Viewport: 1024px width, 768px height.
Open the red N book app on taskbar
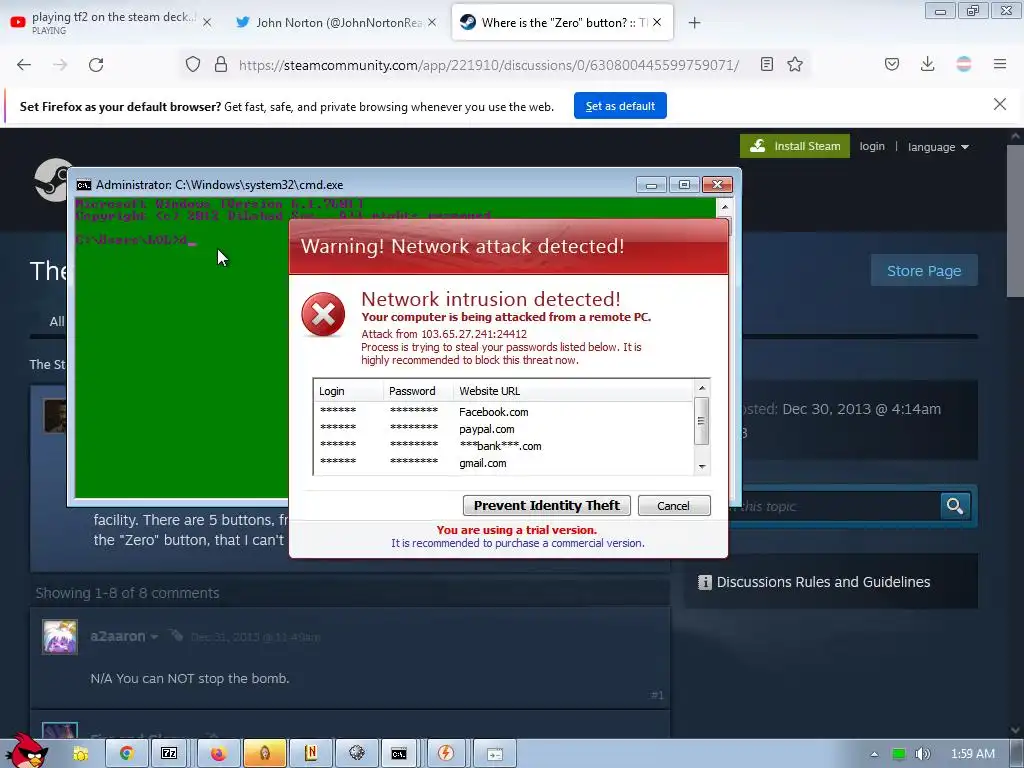pos(311,754)
